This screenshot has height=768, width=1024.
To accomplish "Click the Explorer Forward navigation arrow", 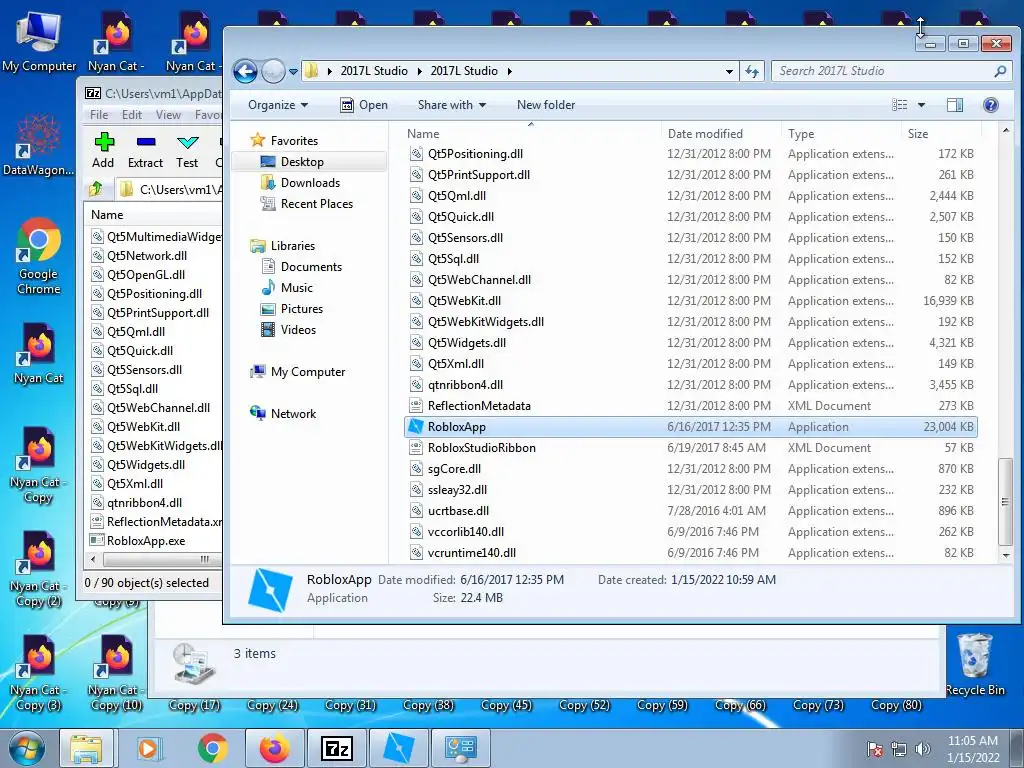I will (273, 71).
